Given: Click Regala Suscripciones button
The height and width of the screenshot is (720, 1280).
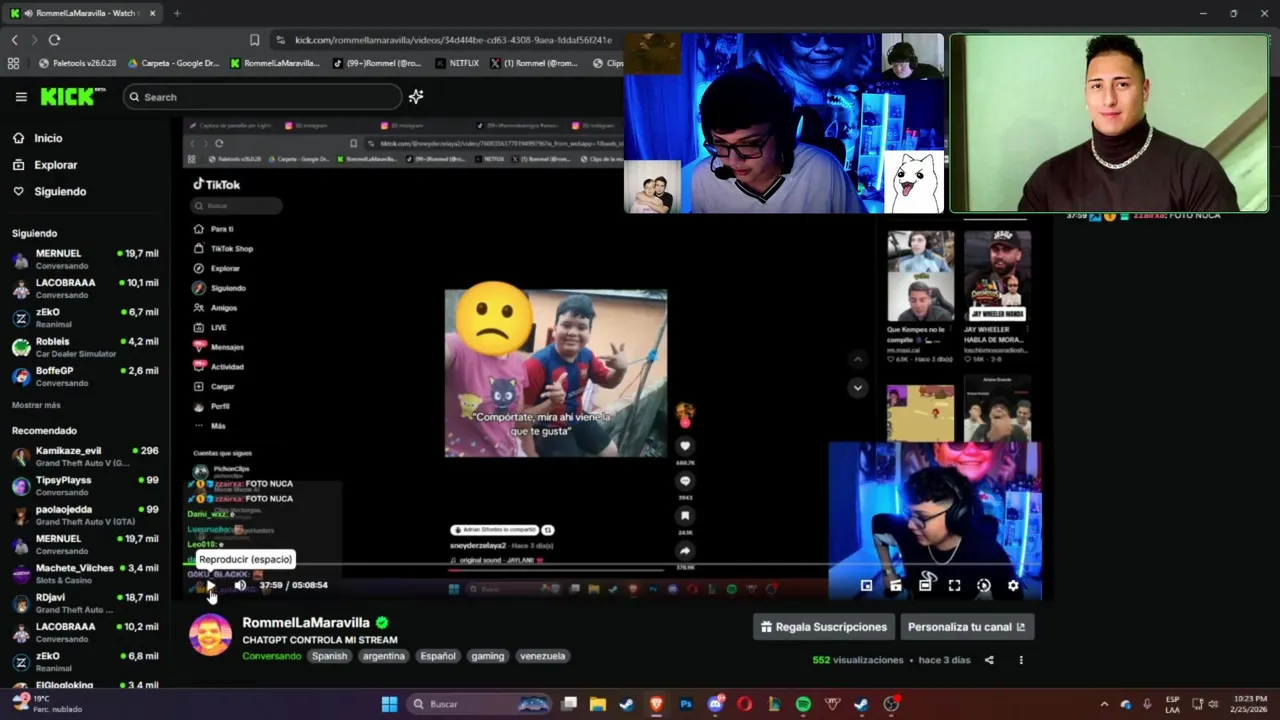Looking at the screenshot, I should tap(824, 627).
